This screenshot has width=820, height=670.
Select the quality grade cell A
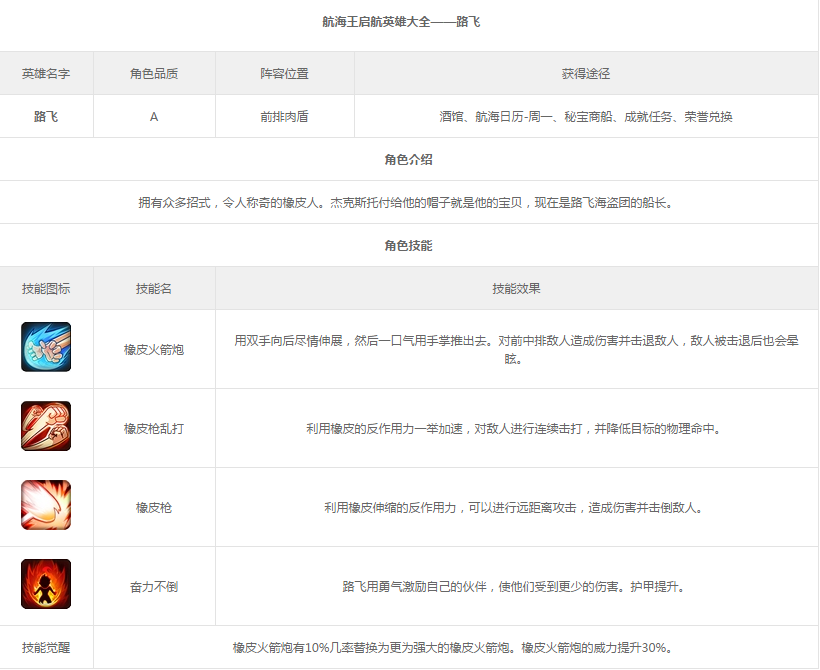click(154, 117)
